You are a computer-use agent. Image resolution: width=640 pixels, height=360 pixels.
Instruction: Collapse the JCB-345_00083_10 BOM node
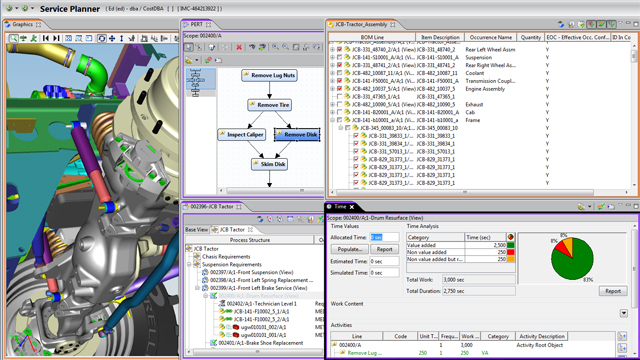tap(341, 128)
